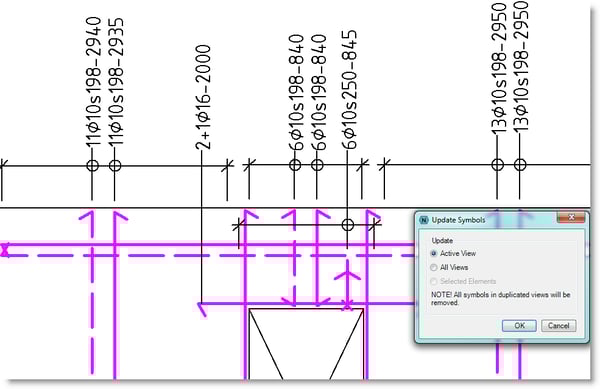Pick the 2+1Φ16-2000 rebar annotation
The image size is (600, 389).
tap(202, 97)
